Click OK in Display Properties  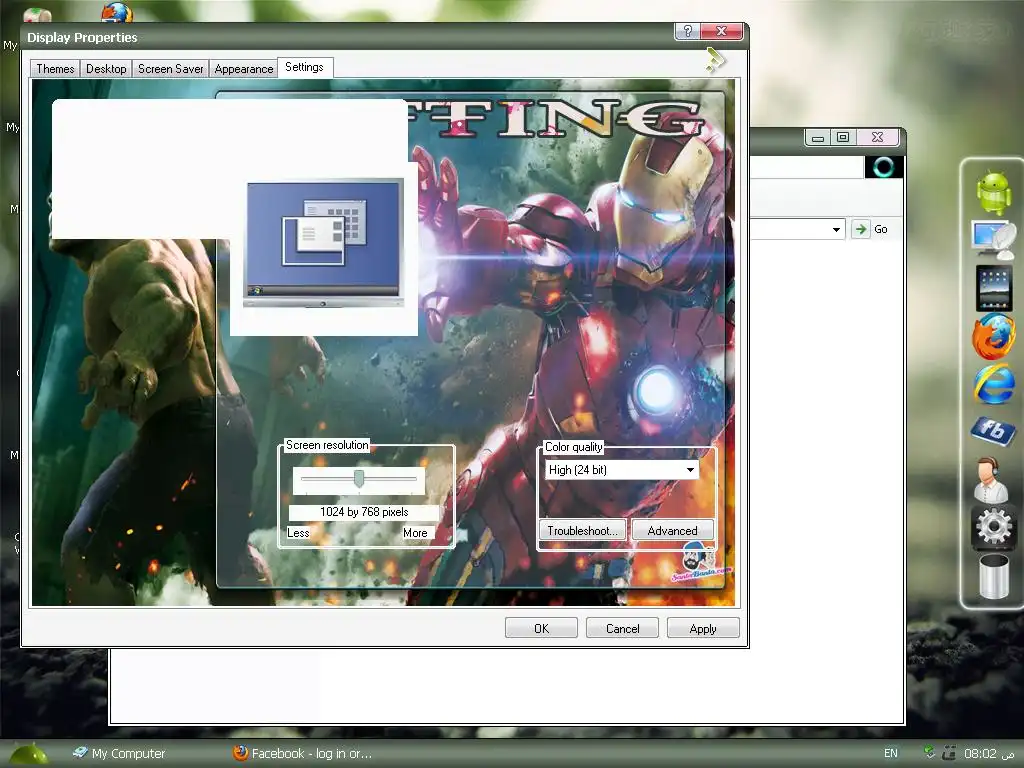click(x=541, y=628)
